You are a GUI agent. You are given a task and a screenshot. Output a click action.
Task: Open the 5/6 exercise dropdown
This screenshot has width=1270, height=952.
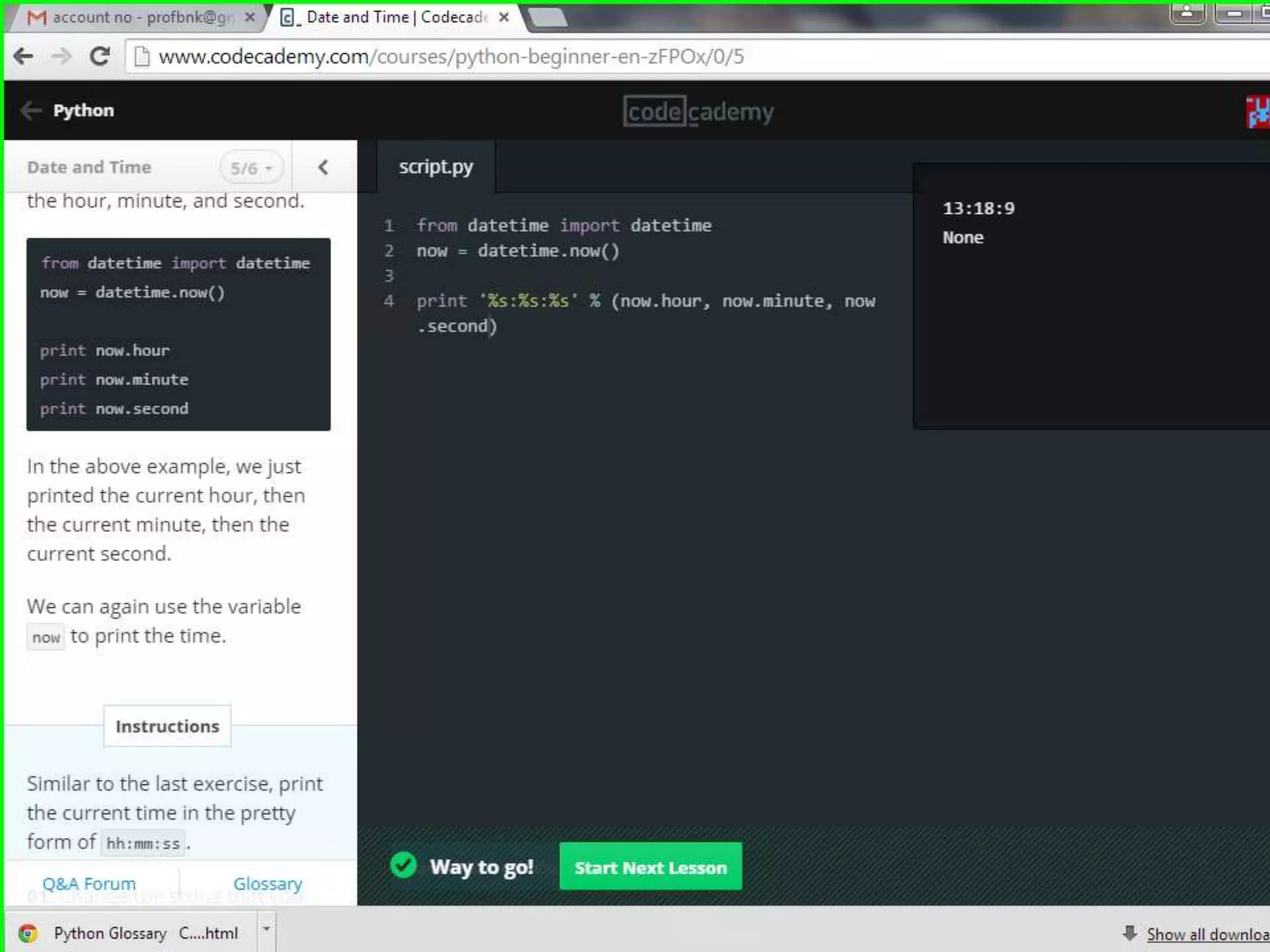[x=251, y=168]
